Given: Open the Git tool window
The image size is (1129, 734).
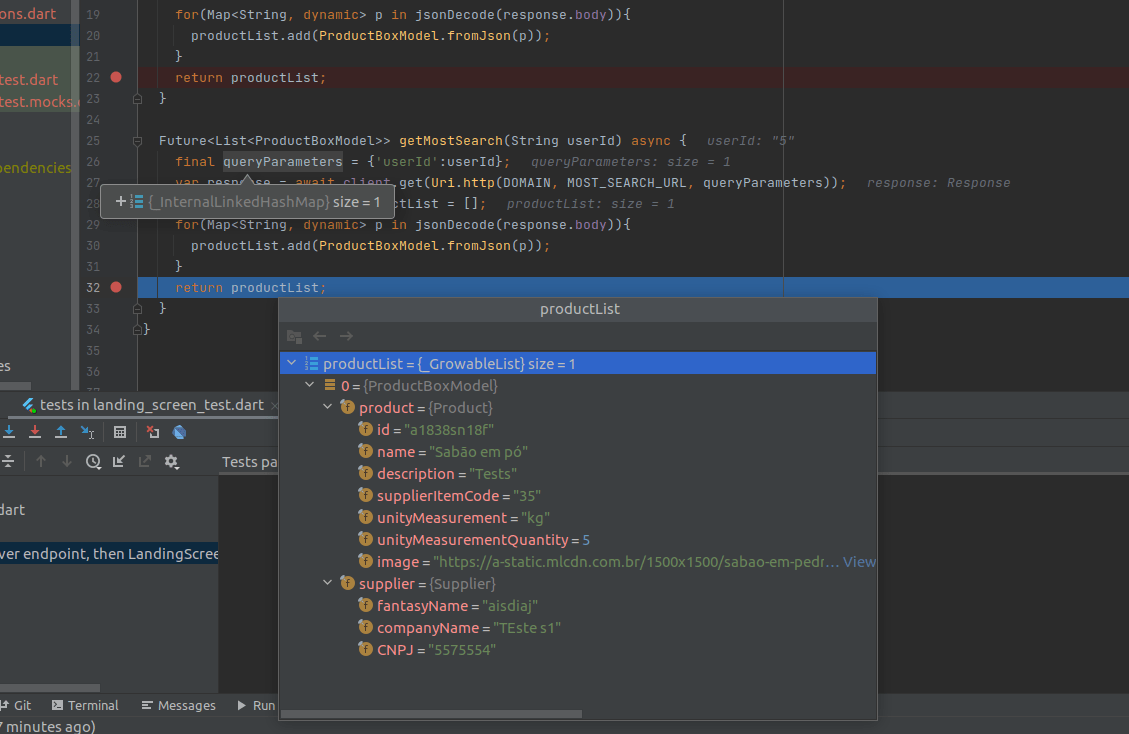Looking at the screenshot, I should [17, 705].
